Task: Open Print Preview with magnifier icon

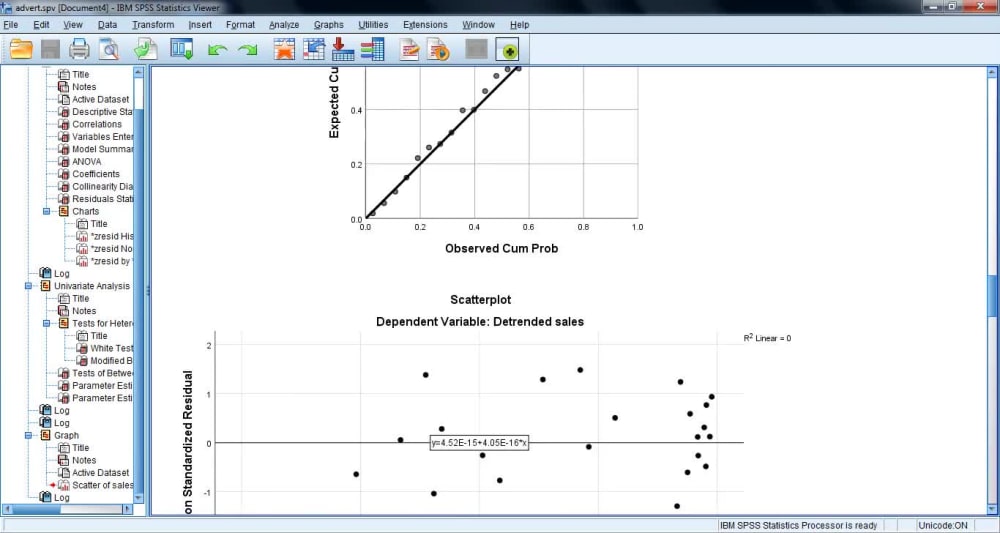Action: 109,49
